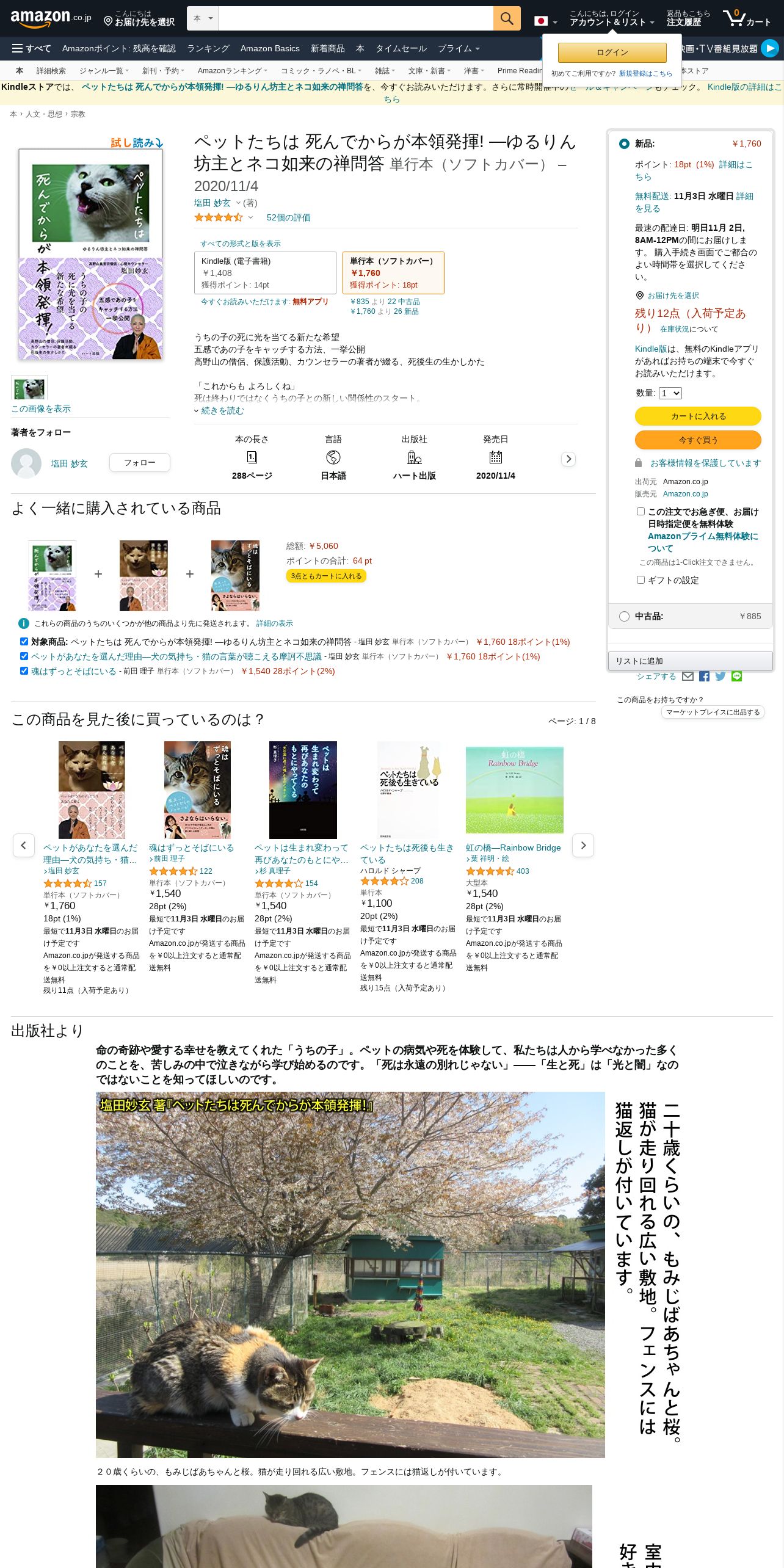Expand 続きを読む description
The image size is (784, 1568).
tap(219, 411)
